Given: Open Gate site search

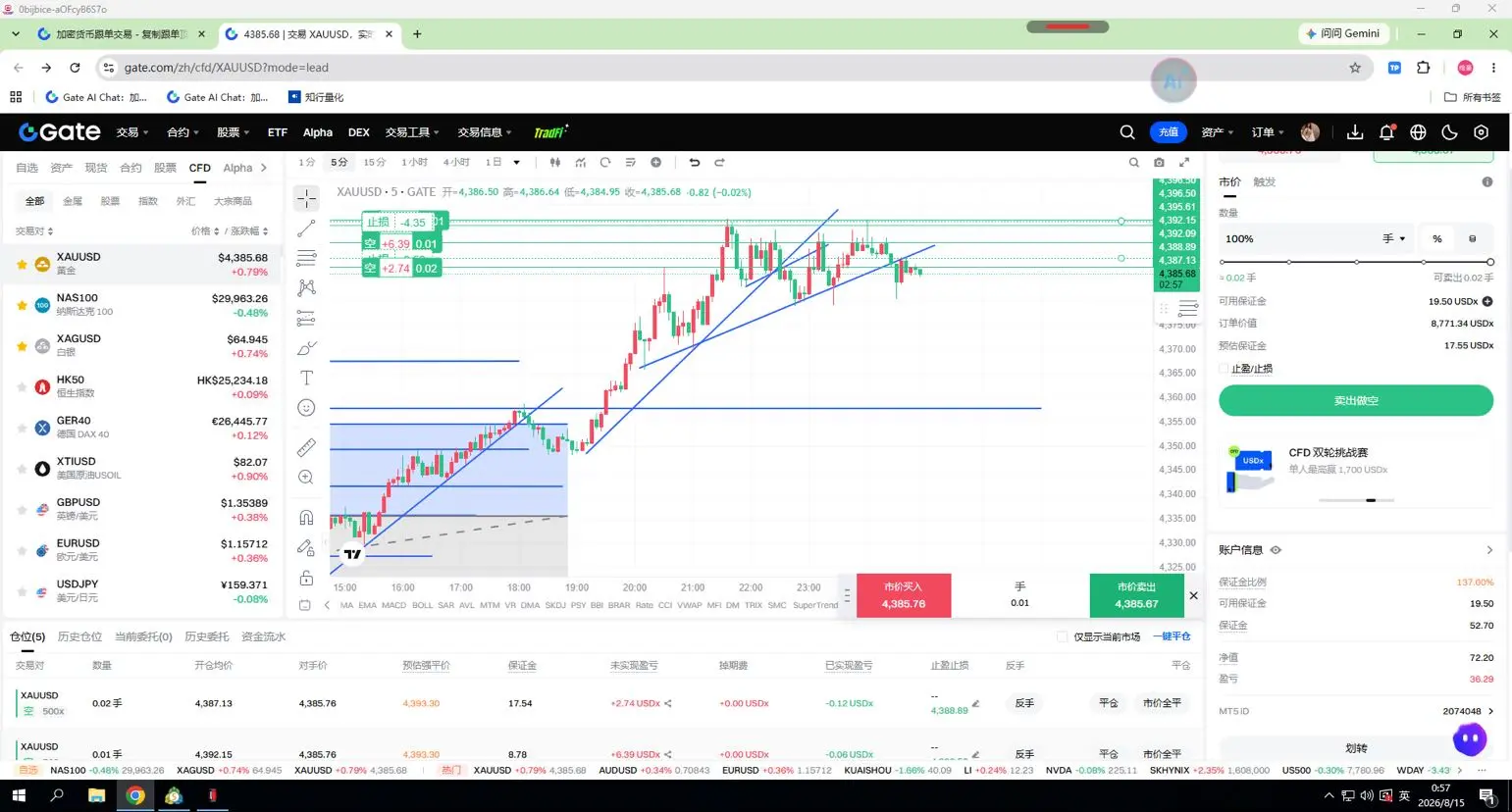Looking at the screenshot, I should (x=1127, y=132).
